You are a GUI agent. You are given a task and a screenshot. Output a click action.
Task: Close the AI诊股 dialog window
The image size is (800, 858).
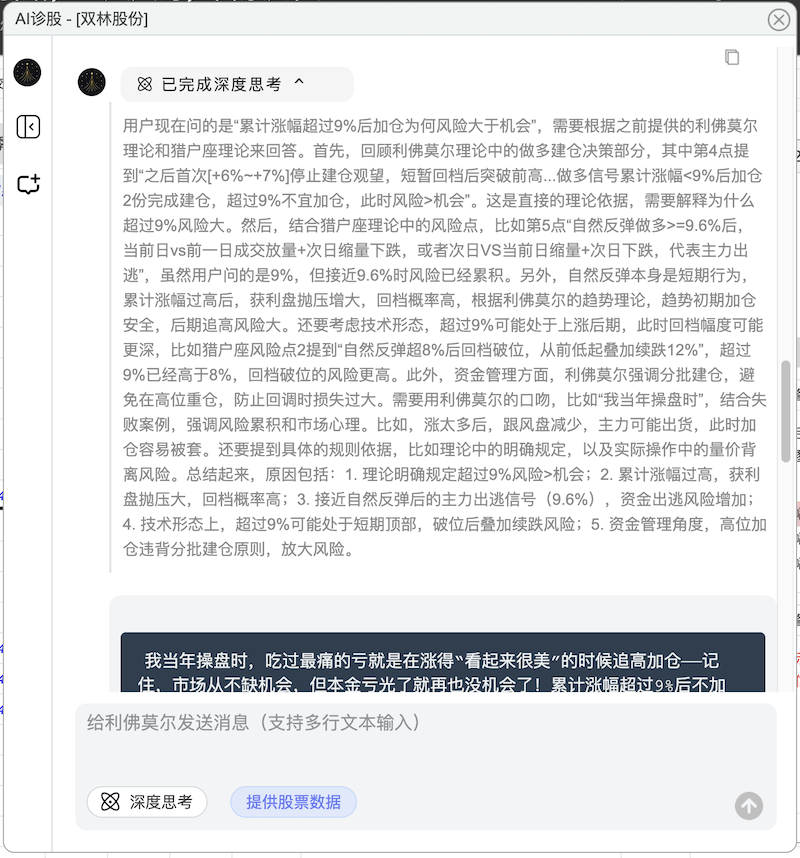(778, 19)
